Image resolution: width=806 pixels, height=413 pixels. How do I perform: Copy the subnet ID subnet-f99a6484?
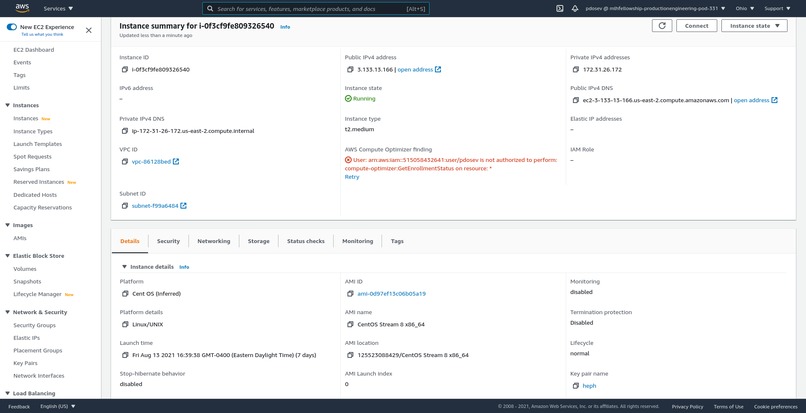(x=124, y=206)
